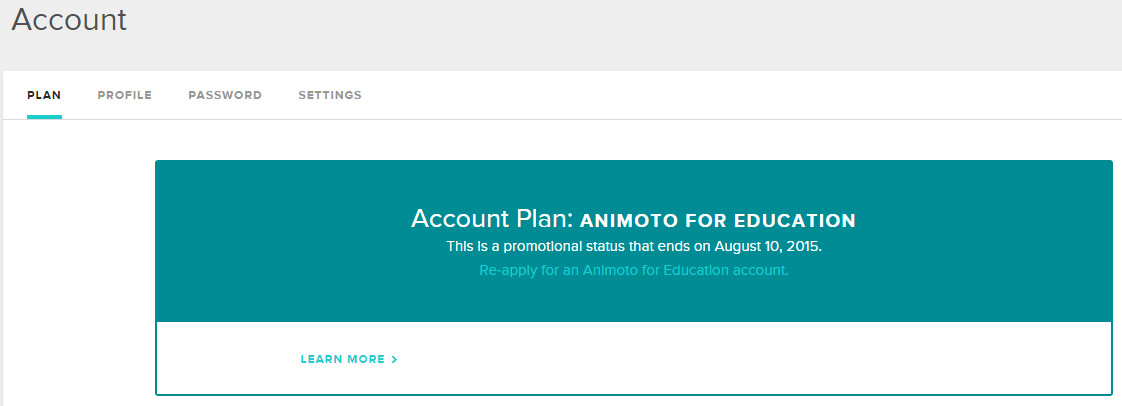Viewport: 1122px width, 406px height.
Task: Click the Re-apply for Animoto for Education link
Action: [x=634, y=270]
